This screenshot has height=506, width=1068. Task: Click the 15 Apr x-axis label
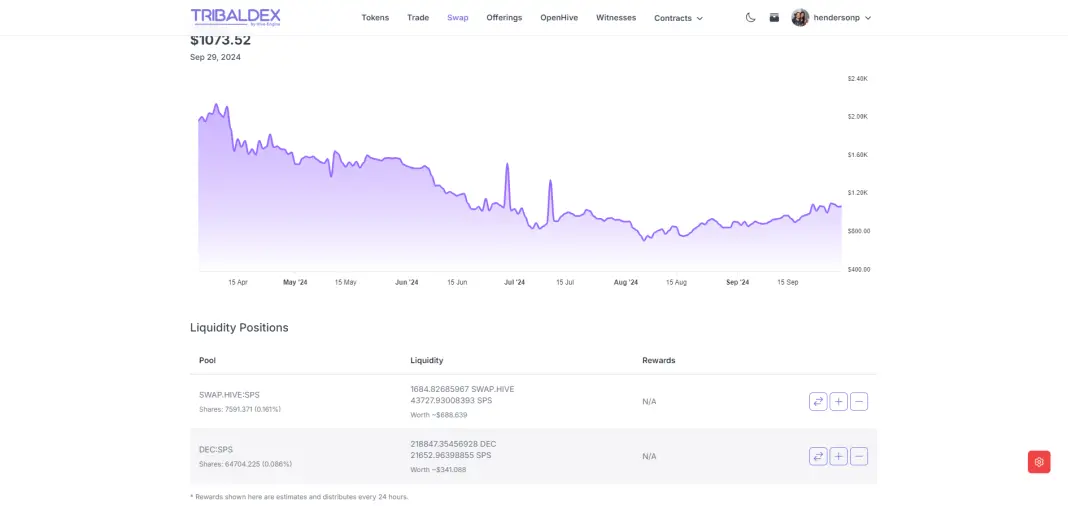[x=238, y=282]
